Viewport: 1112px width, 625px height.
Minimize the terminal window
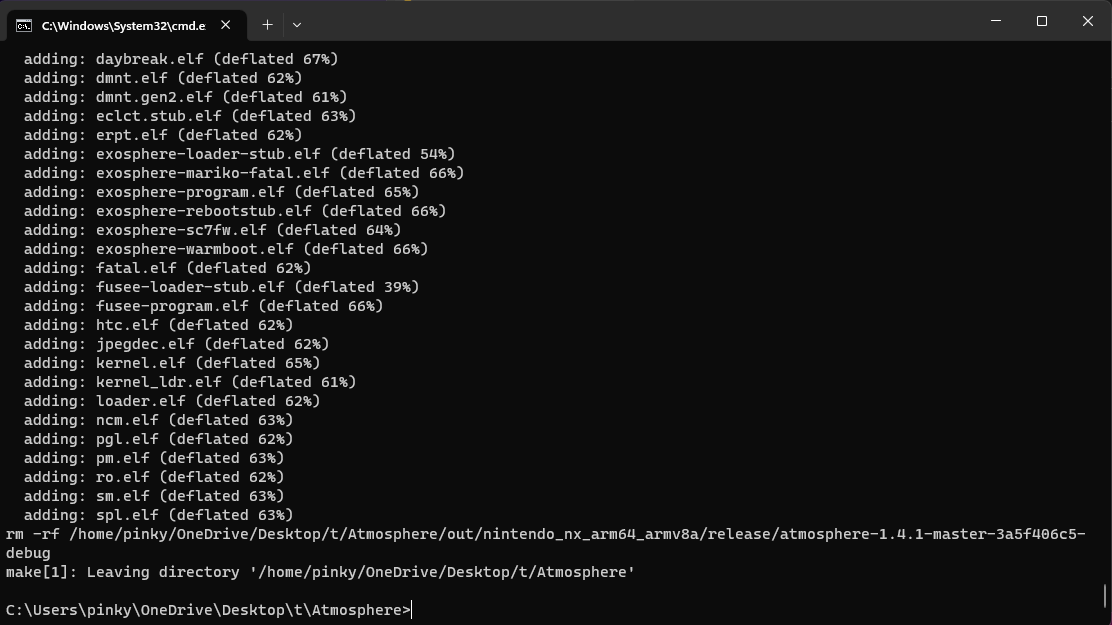pos(996,21)
